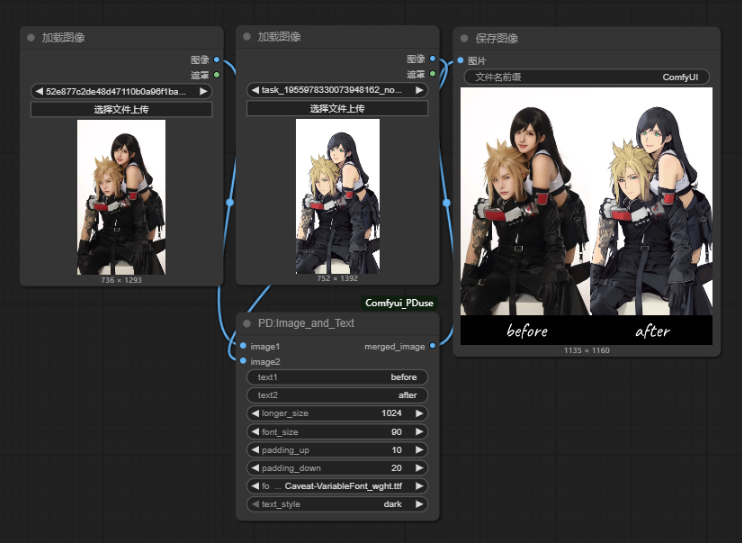Click the 736 × 1293 size label

pos(121,280)
